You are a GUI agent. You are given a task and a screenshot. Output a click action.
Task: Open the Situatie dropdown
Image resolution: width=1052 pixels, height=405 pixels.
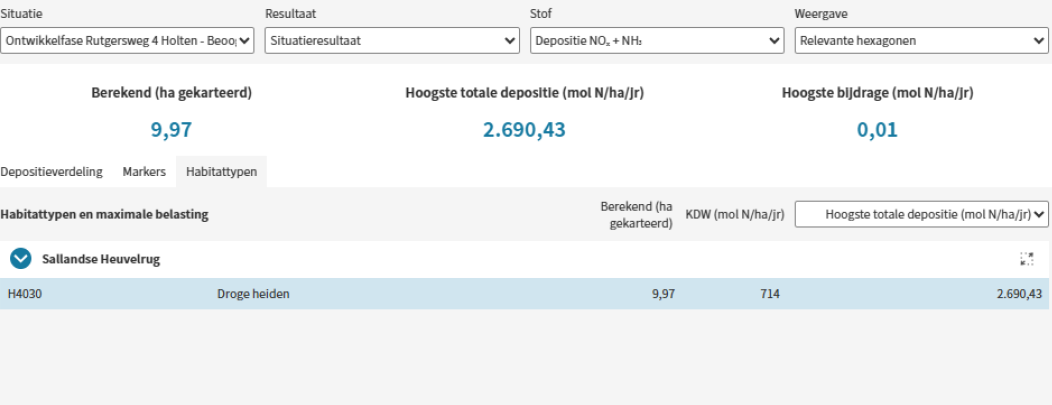tap(127, 40)
